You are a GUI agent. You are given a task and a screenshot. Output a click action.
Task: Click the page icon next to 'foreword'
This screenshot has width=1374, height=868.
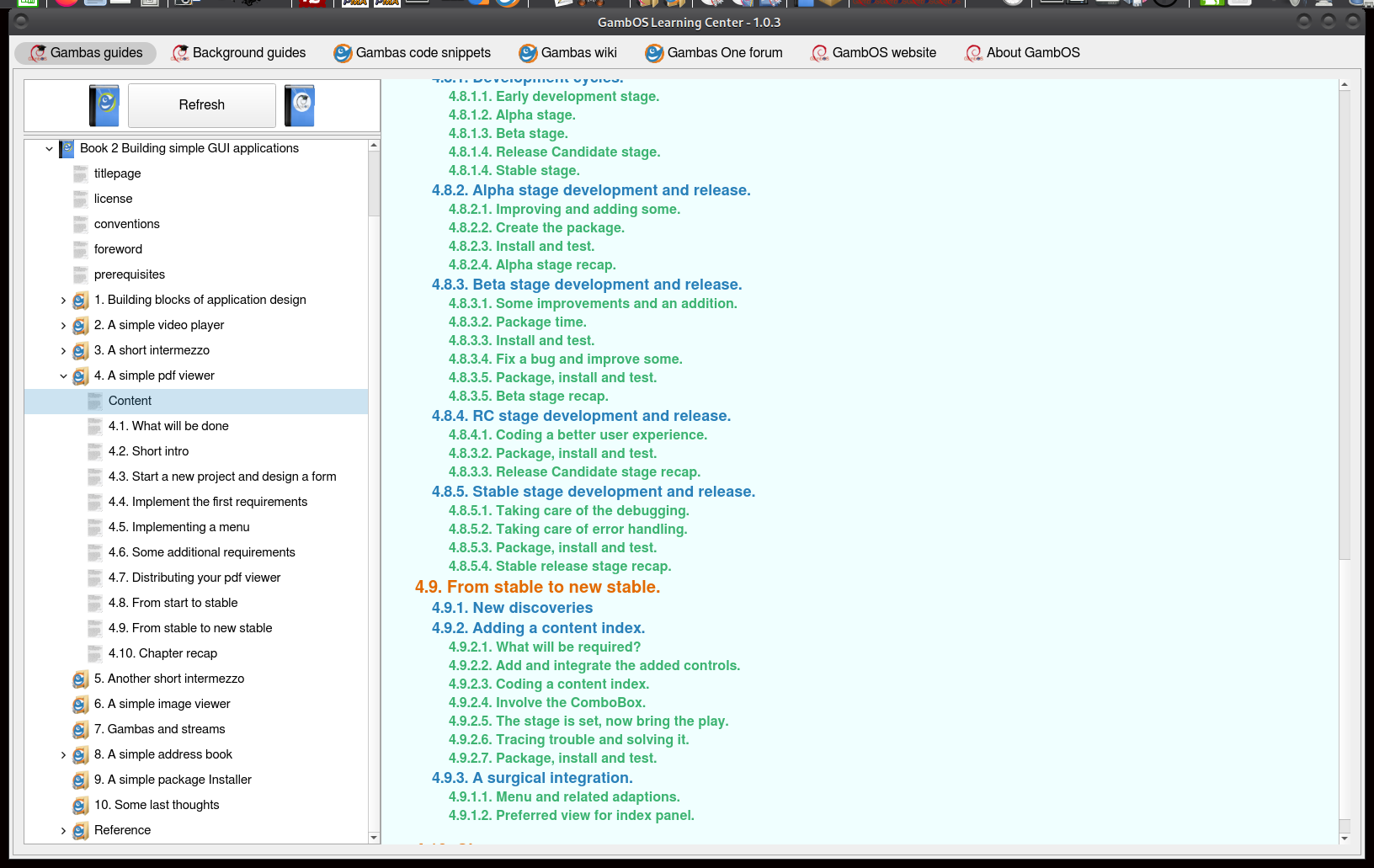[x=81, y=249]
